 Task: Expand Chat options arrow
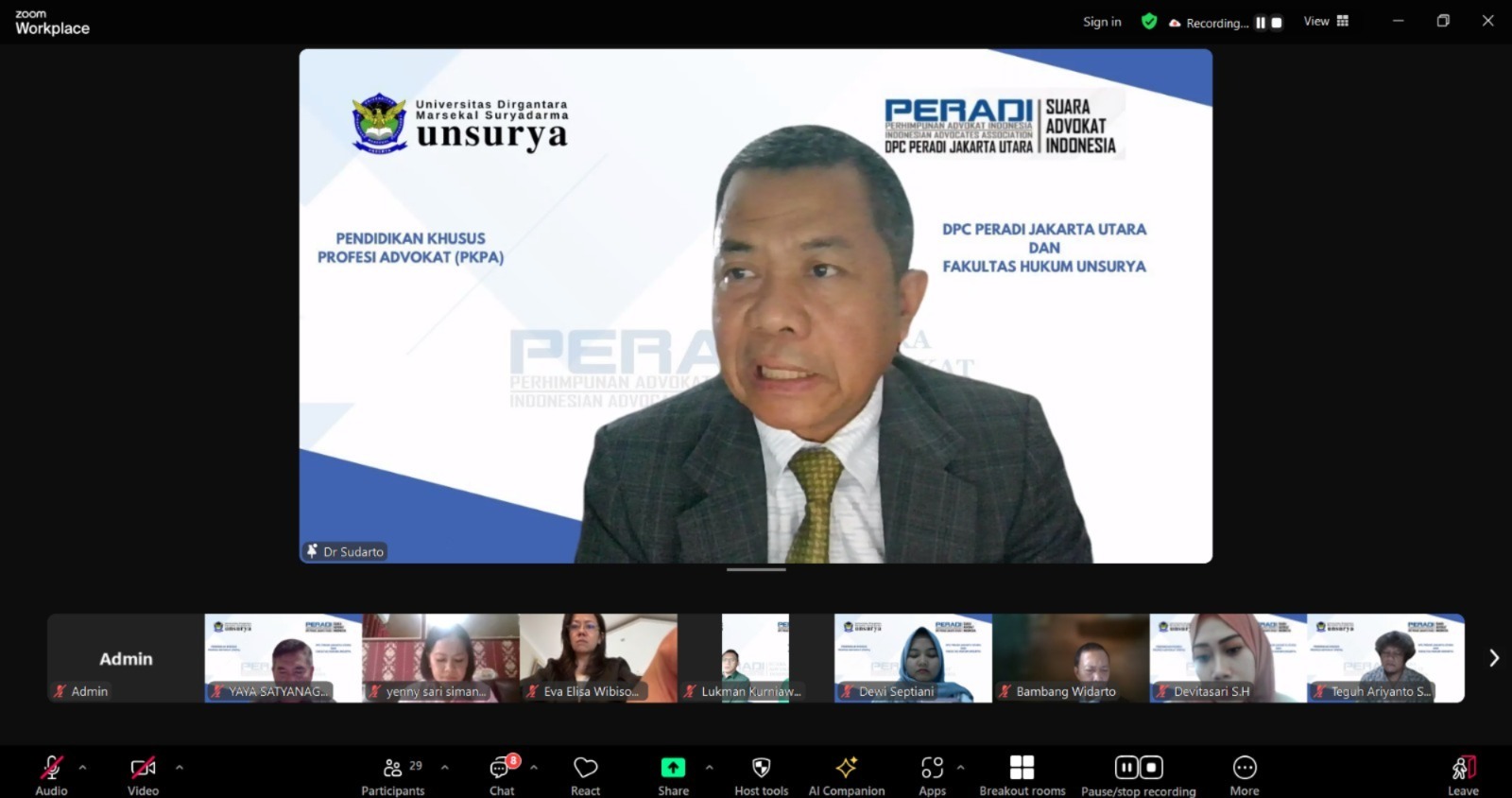[534, 768]
